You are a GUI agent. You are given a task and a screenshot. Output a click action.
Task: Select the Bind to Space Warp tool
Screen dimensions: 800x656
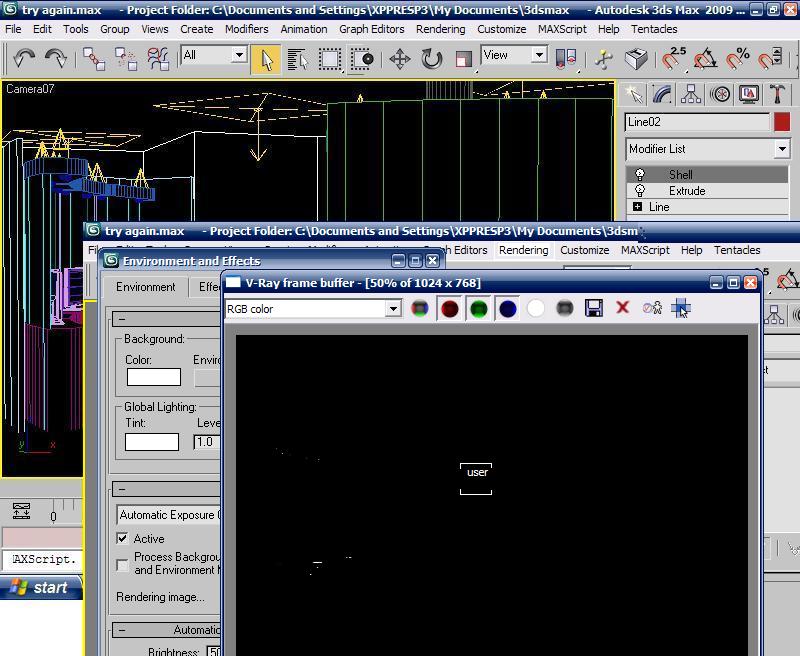[158, 59]
